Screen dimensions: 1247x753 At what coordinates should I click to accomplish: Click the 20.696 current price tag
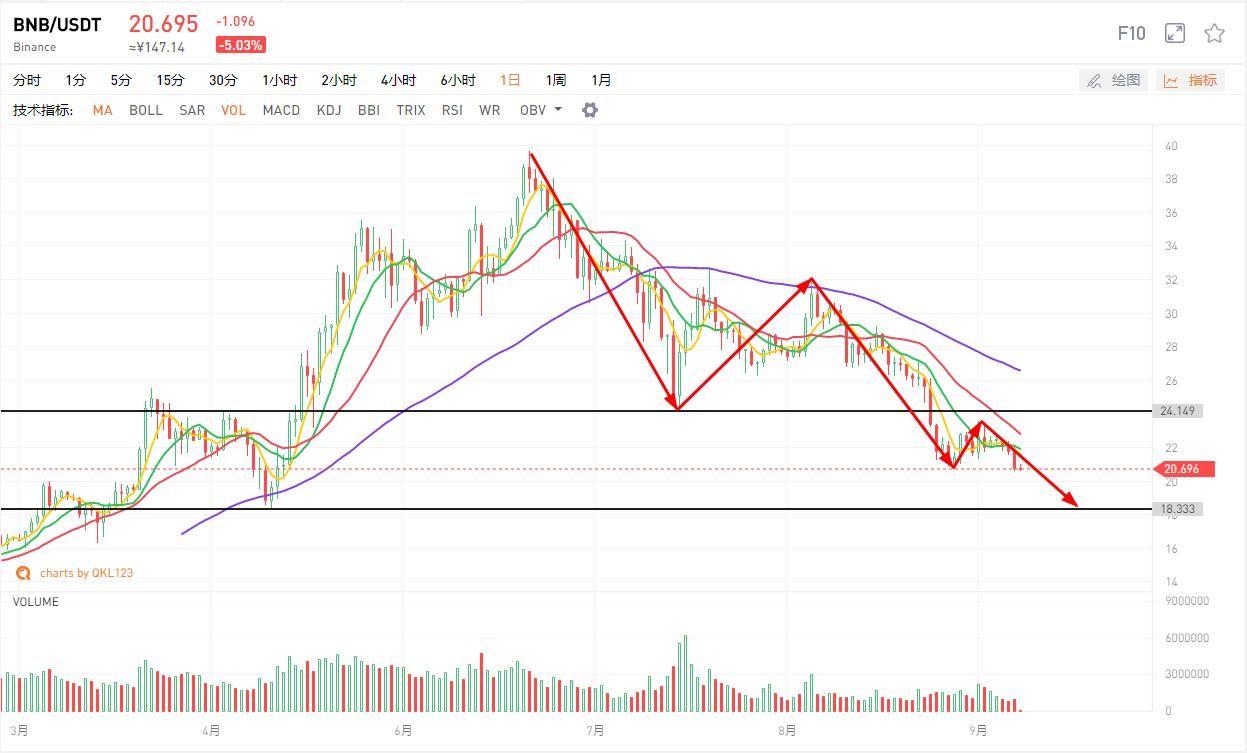click(1184, 469)
